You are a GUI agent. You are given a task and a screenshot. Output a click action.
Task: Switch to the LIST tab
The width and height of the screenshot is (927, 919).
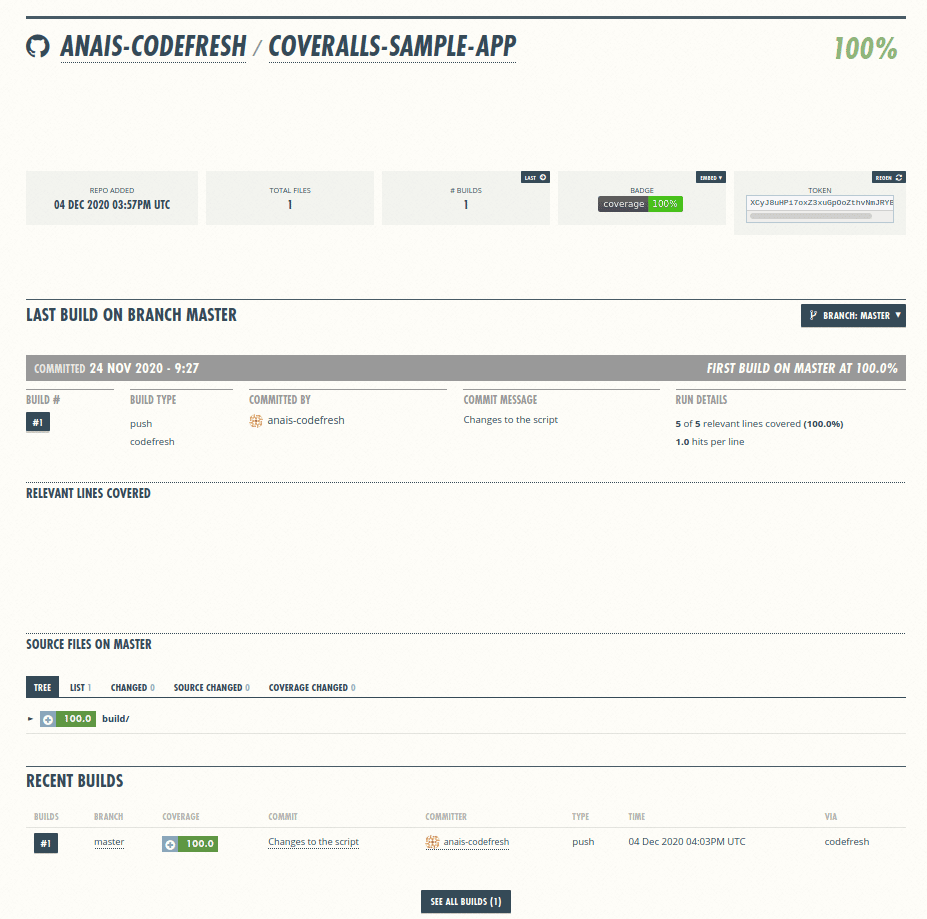point(77,687)
